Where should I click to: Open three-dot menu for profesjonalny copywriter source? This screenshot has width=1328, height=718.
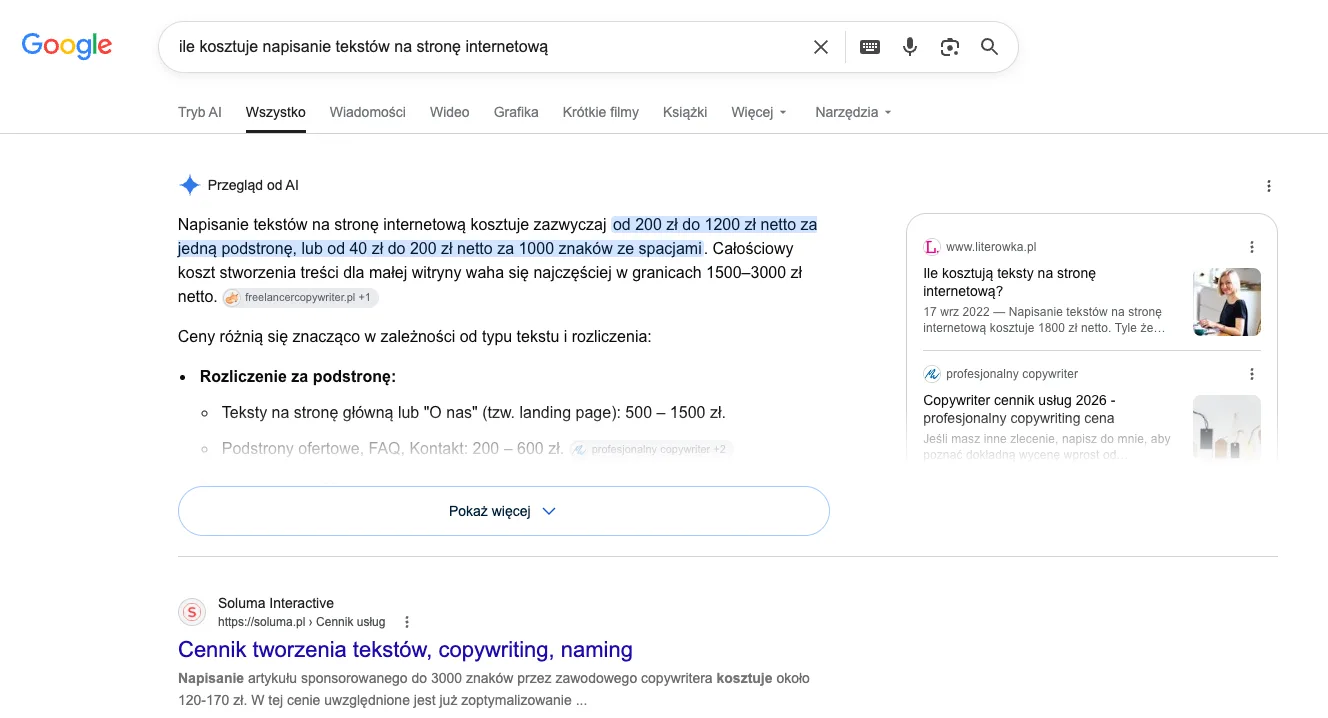pos(1252,374)
